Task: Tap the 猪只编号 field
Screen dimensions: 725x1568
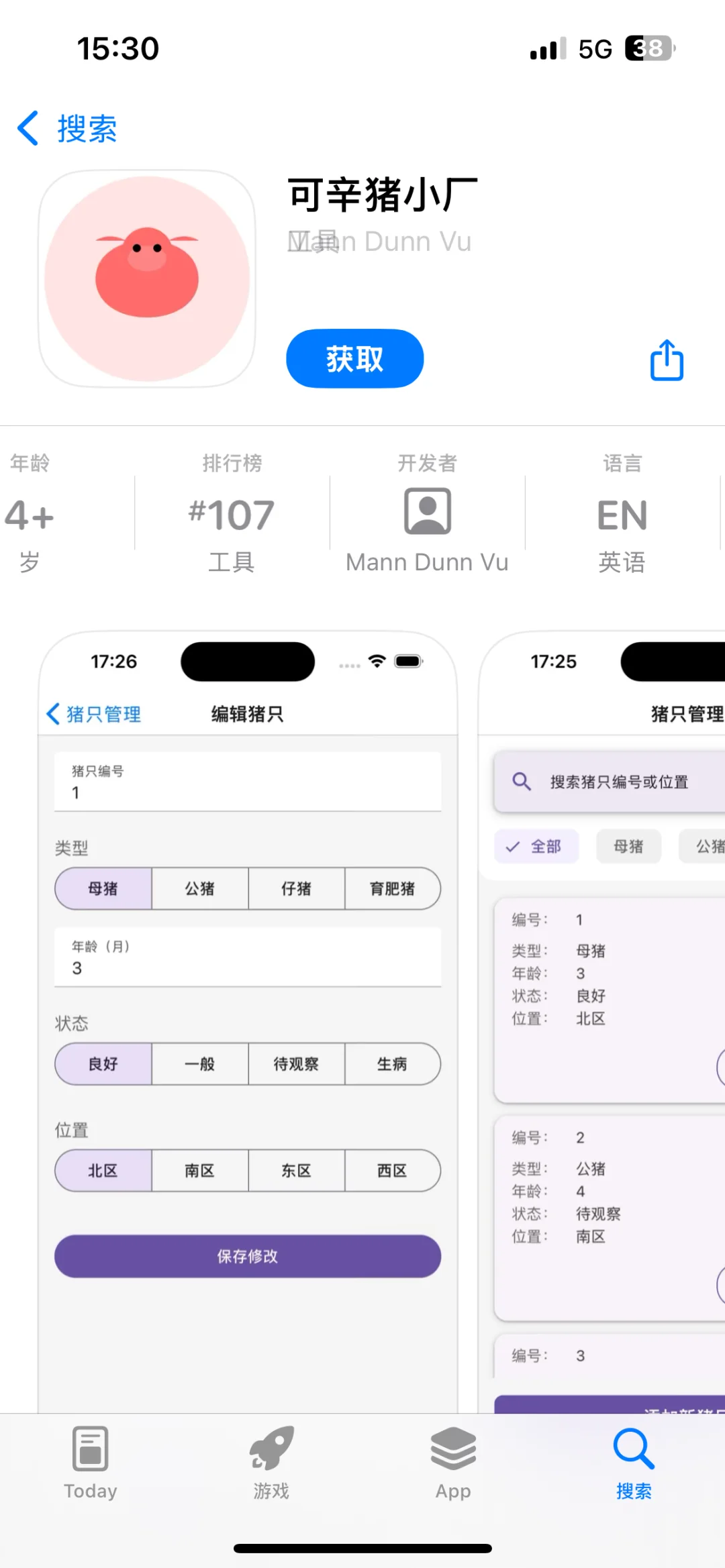Action: (248, 782)
